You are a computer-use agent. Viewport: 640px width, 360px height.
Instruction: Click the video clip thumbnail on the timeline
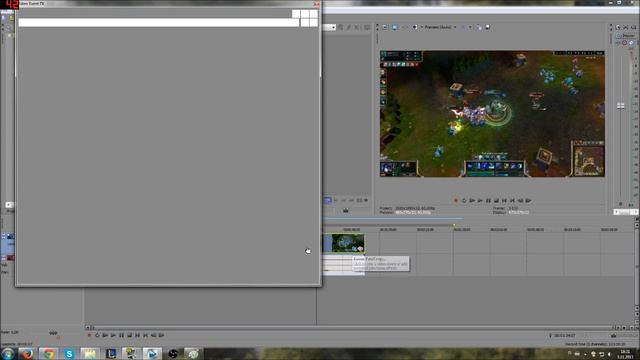tap(348, 242)
